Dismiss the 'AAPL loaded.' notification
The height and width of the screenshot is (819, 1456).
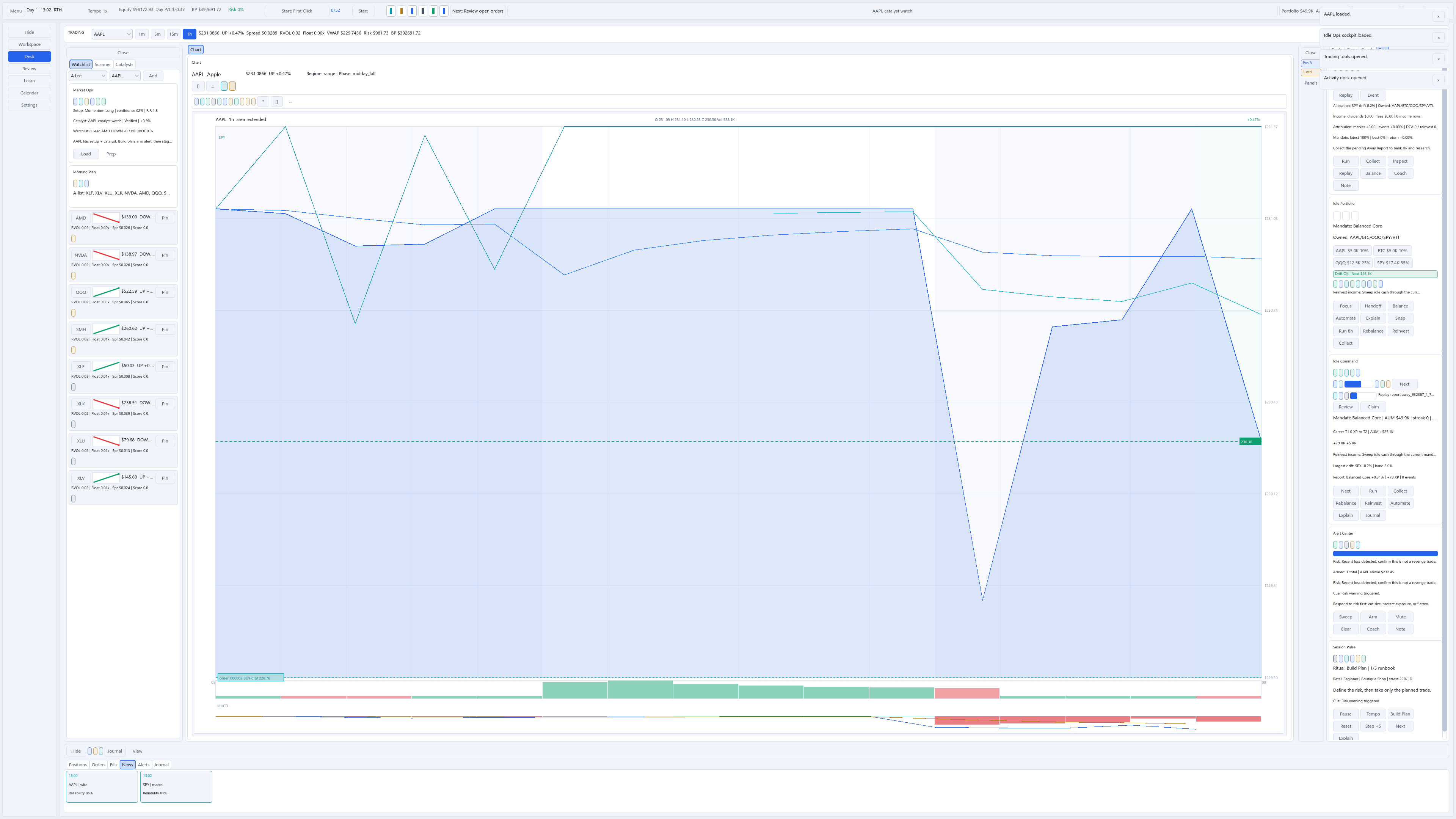coord(1439,16)
